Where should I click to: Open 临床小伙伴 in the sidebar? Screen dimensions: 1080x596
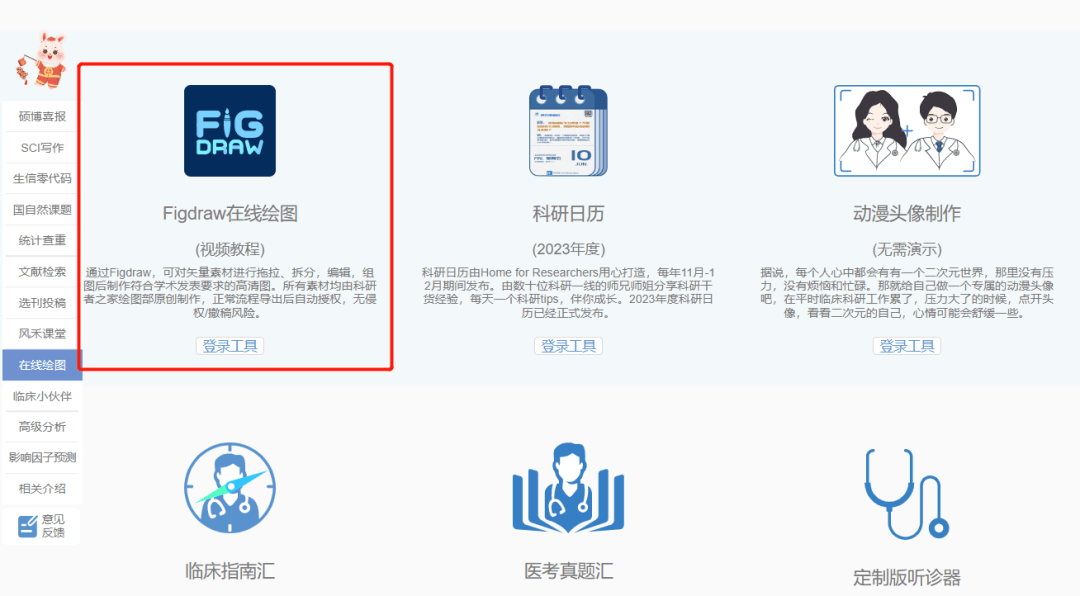[41, 395]
